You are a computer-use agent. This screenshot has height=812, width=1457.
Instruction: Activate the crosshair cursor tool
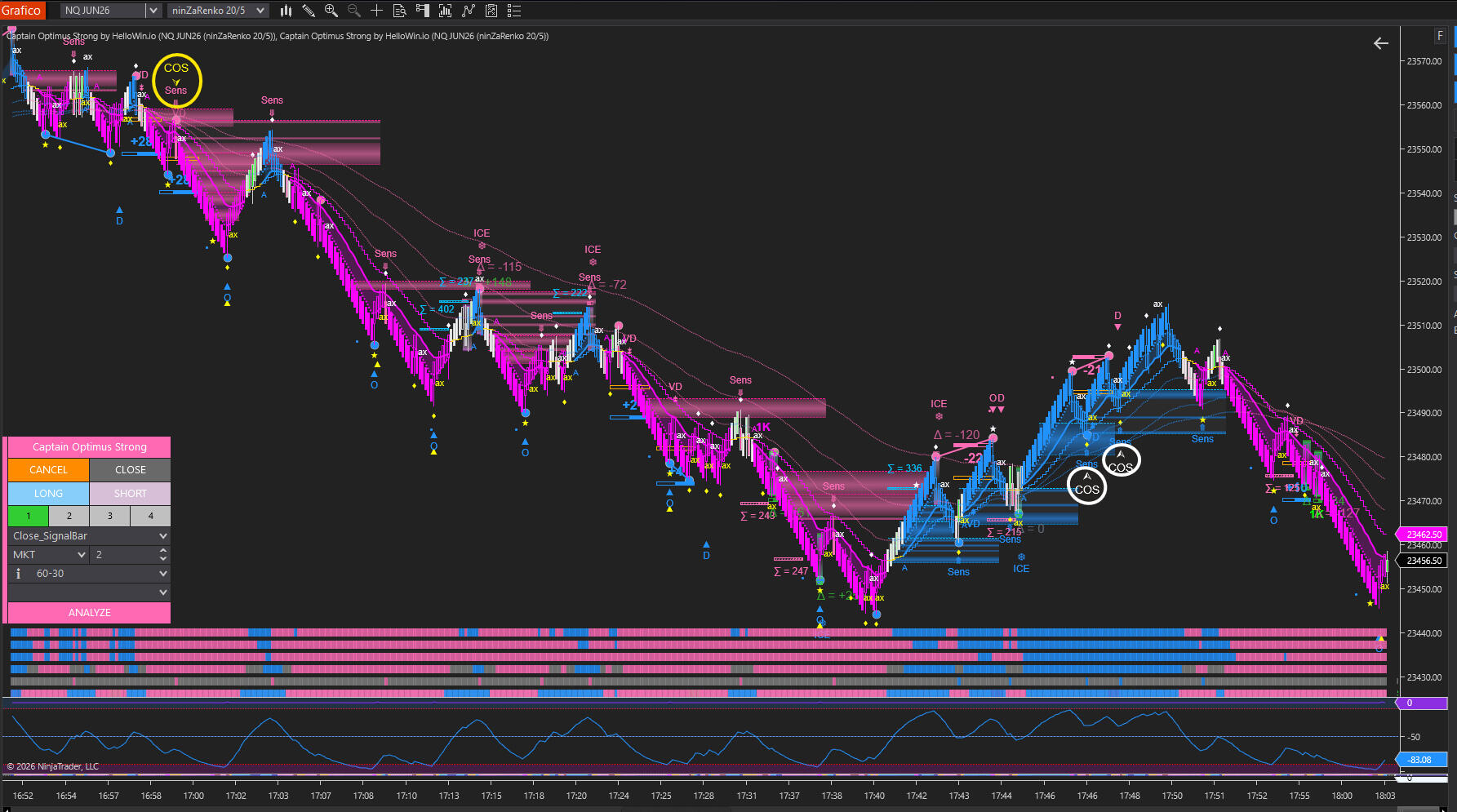tap(377, 11)
